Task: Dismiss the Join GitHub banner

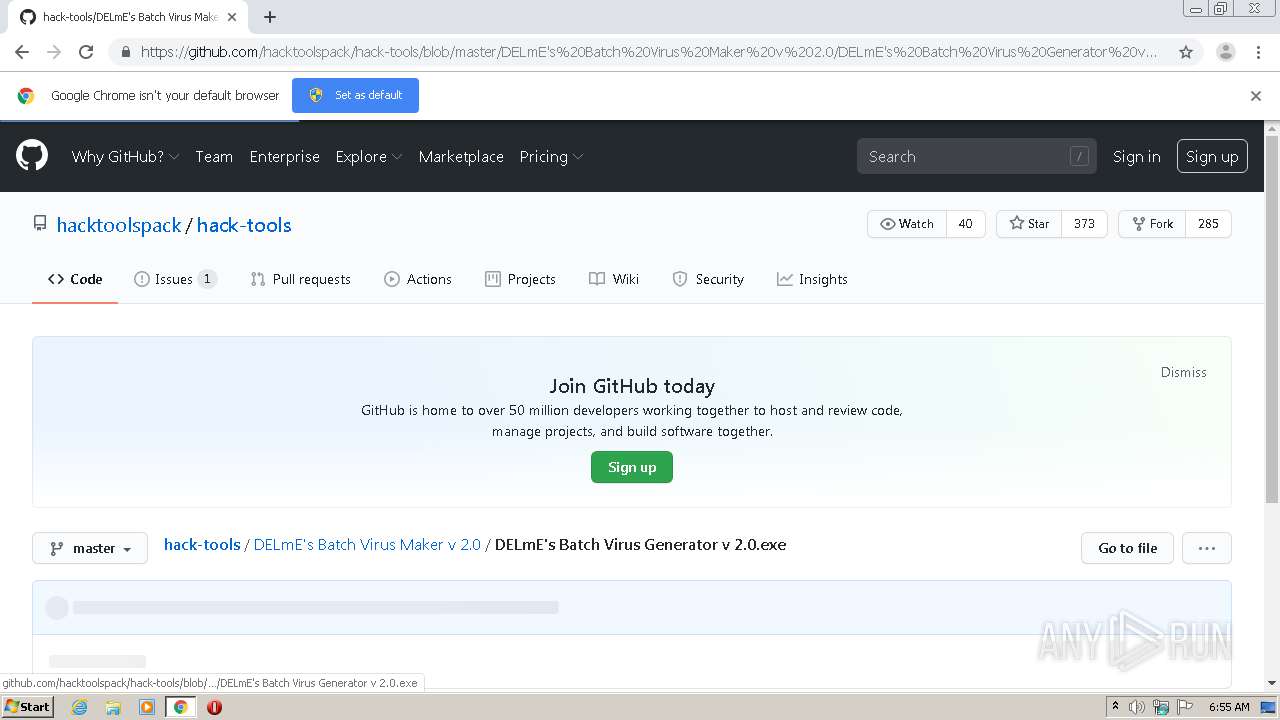Action: click(x=1183, y=372)
